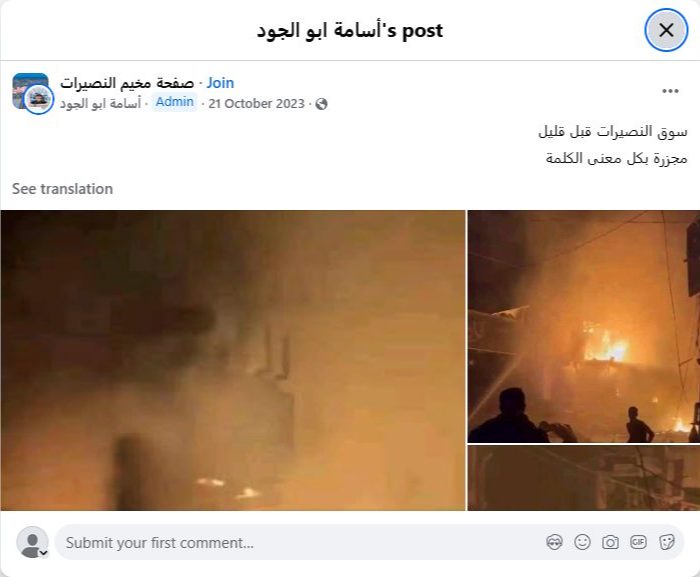
Task: Click See translation link
Action: (x=62, y=189)
